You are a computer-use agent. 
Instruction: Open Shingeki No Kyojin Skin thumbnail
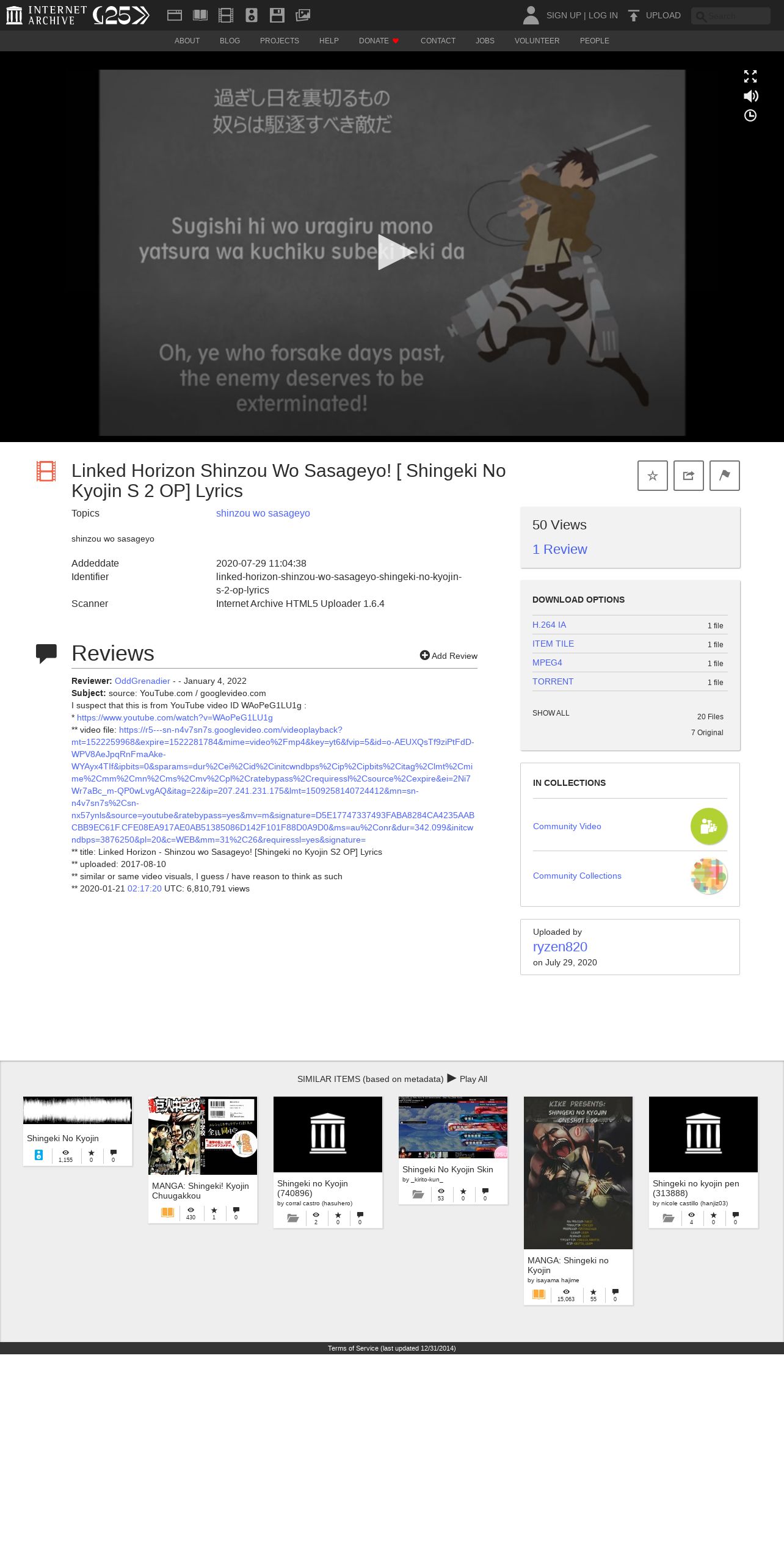[x=453, y=1128]
